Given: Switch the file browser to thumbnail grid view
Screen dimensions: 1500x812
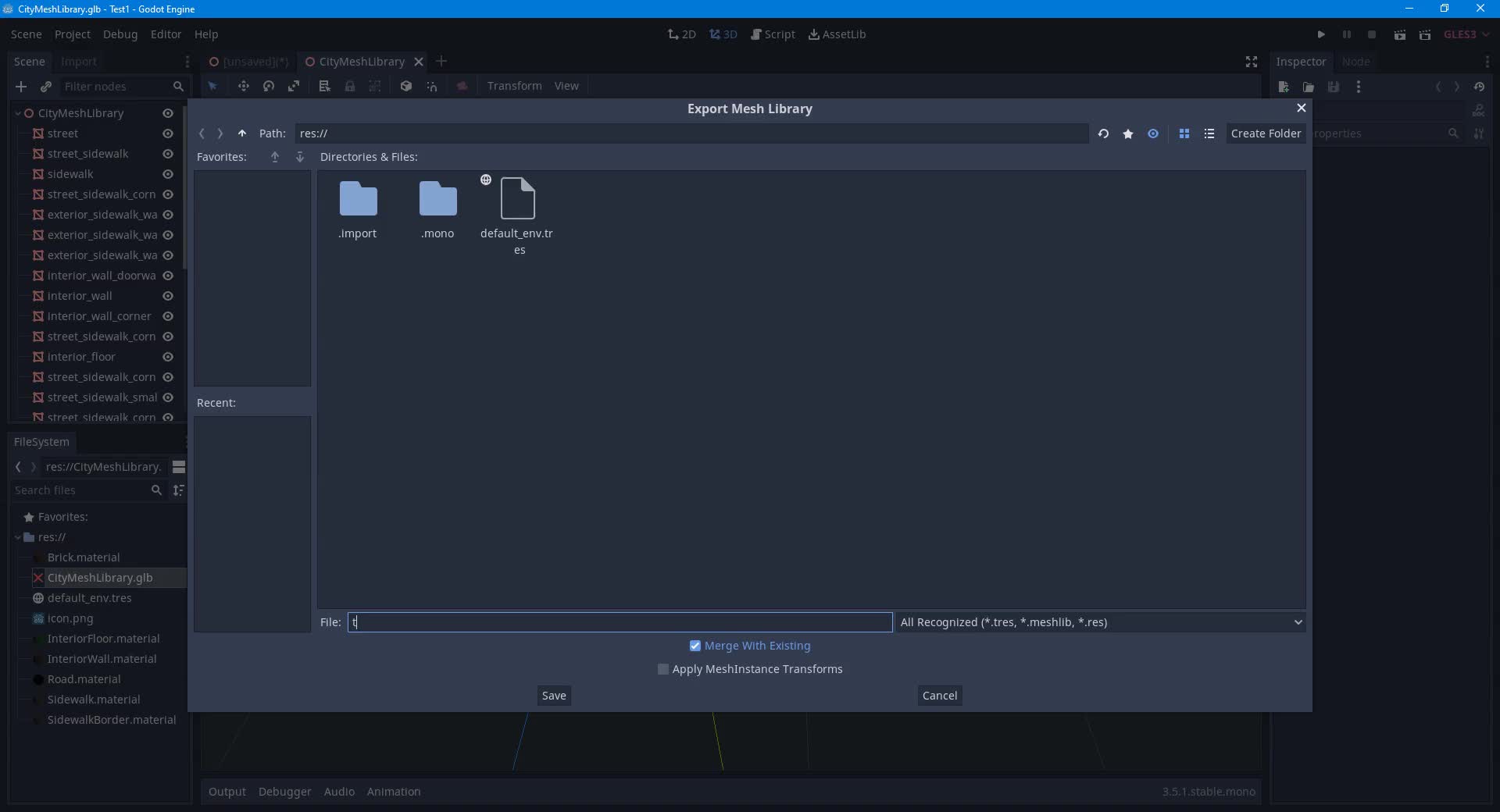Looking at the screenshot, I should pos(1184,134).
